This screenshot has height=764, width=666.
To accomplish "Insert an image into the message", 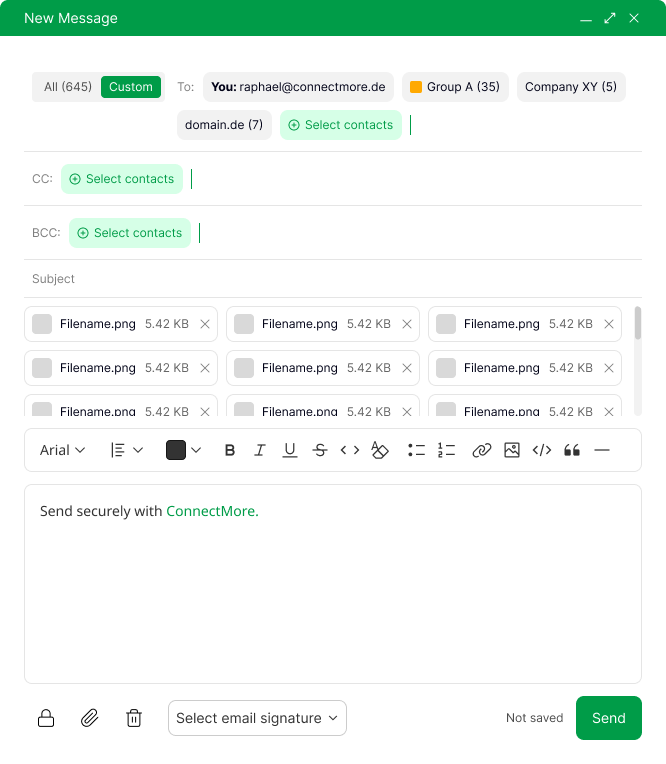I will tap(512, 450).
